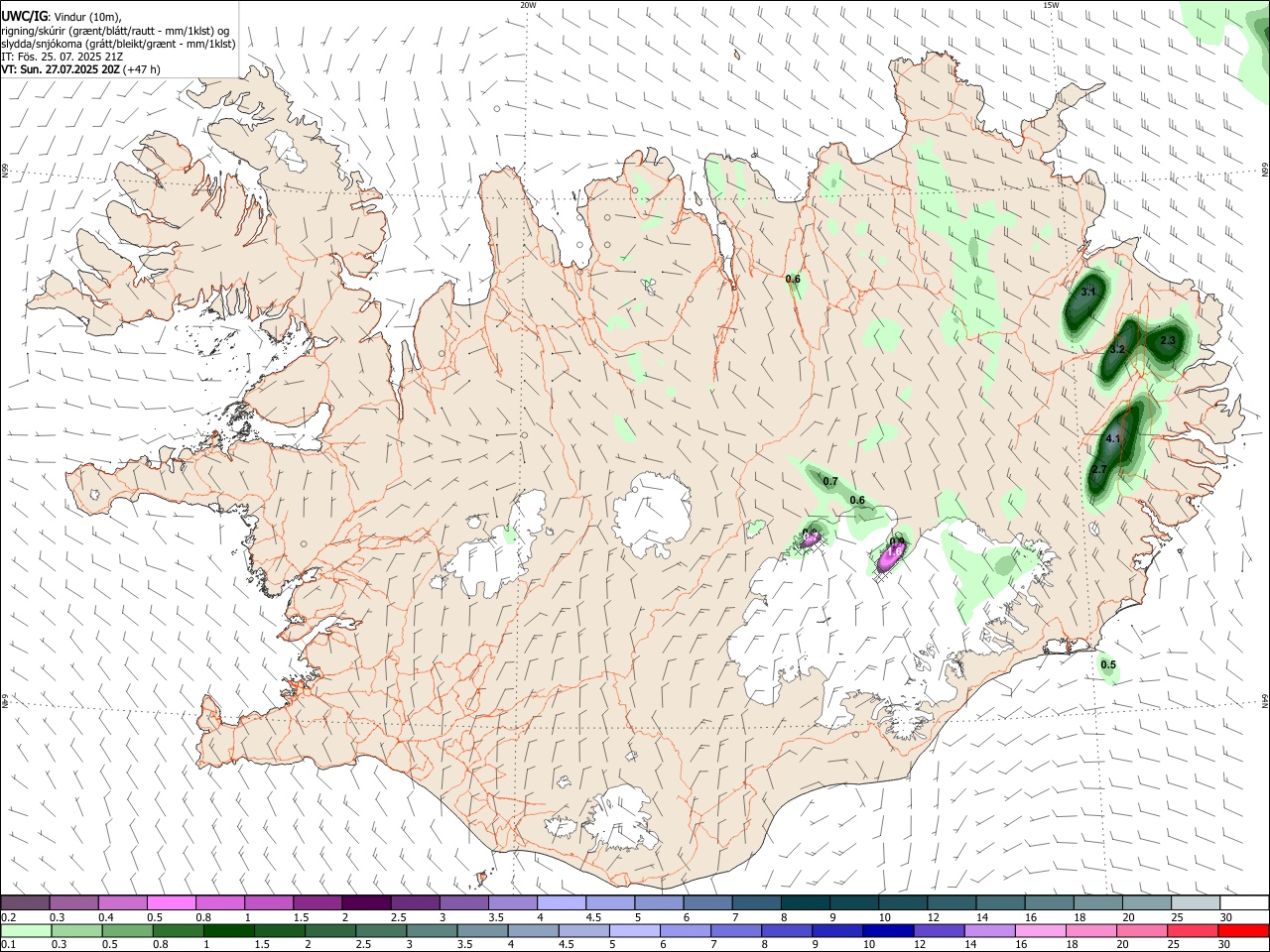
Task: Pick the lower legend swatch between 0.5 and 0.8
Action: tap(127, 930)
